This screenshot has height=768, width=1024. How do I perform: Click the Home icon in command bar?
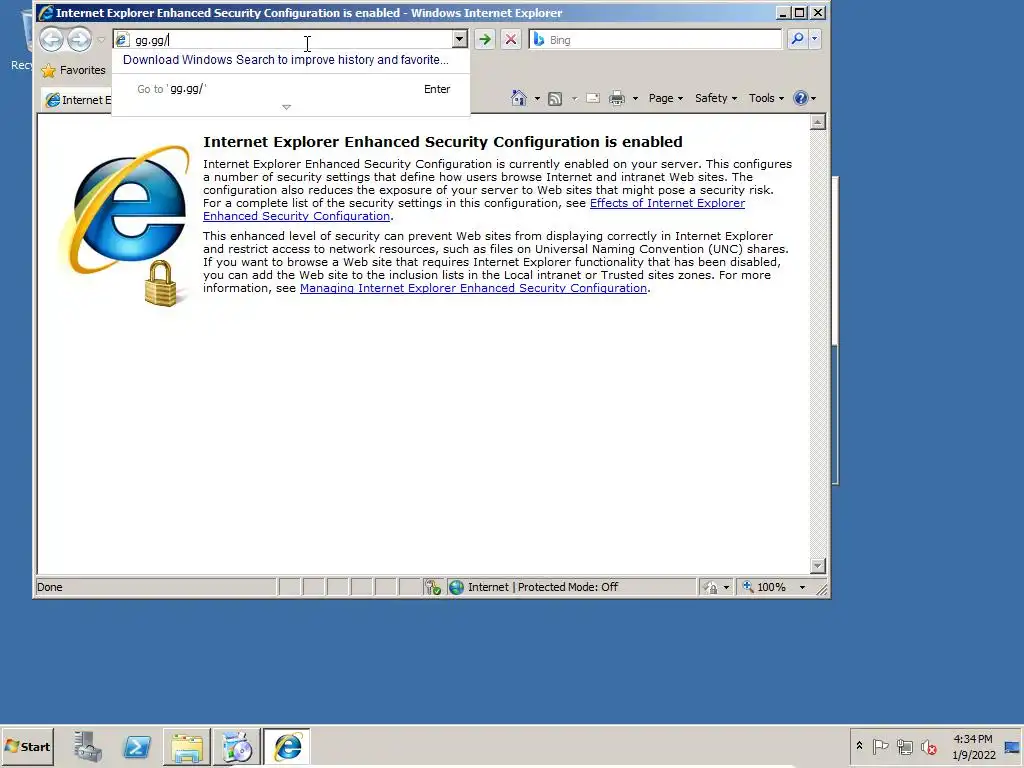tap(519, 98)
